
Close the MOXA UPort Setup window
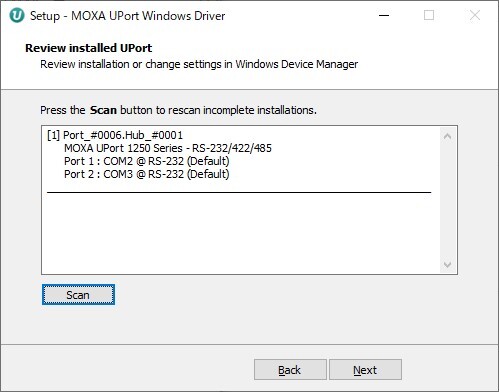point(475,15)
